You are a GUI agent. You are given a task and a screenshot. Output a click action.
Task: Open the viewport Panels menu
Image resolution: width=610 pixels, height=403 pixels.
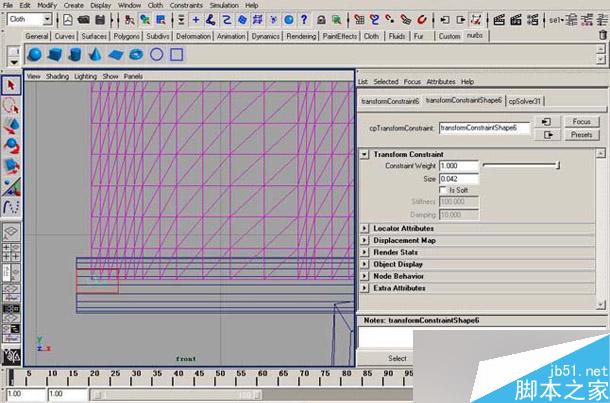(x=133, y=76)
